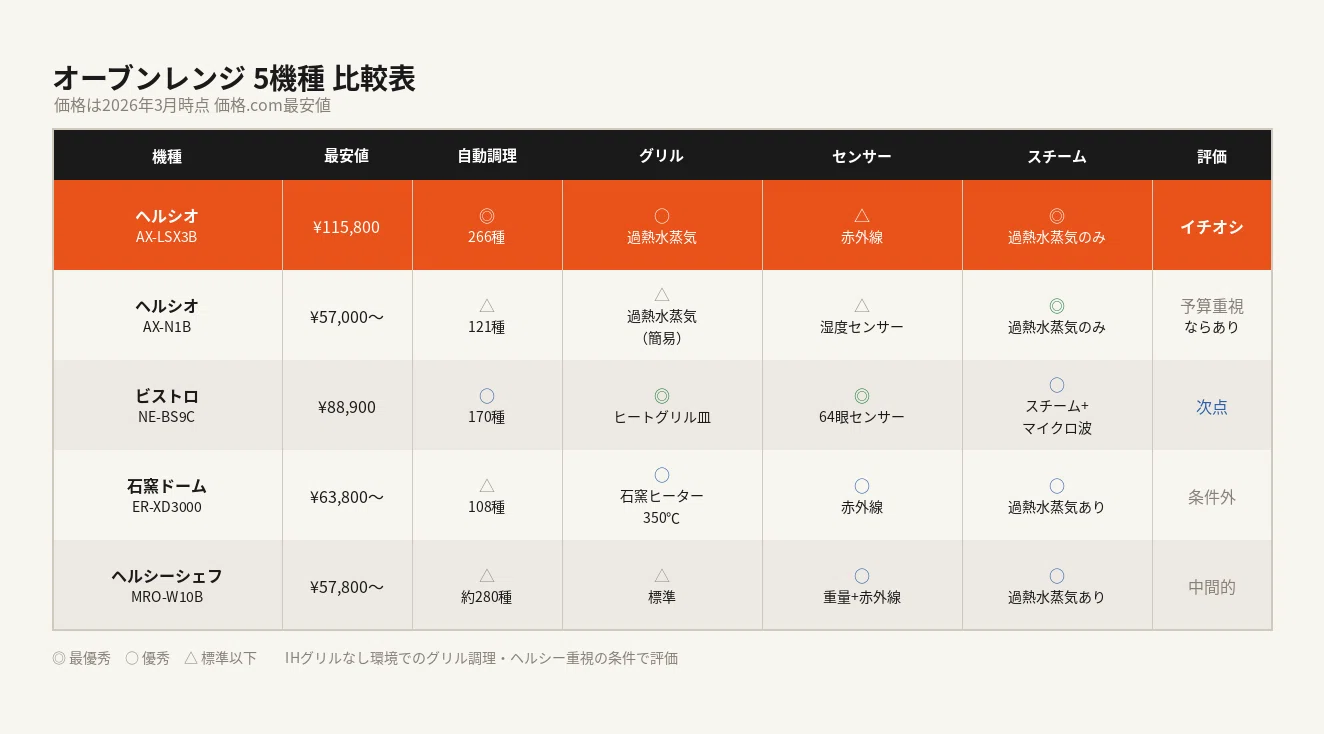Select the triangle mark above 108種
The height and width of the screenshot is (734, 1324).
[487, 485]
